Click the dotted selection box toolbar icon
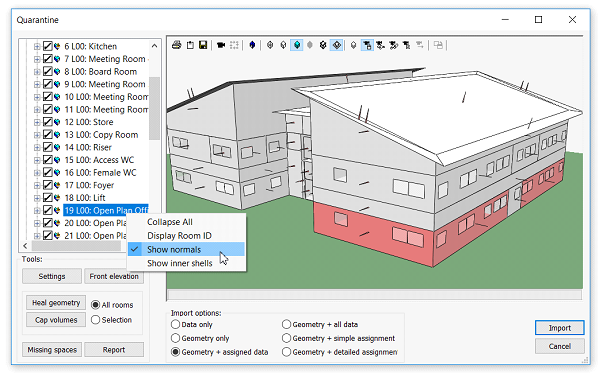 (x=234, y=45)
